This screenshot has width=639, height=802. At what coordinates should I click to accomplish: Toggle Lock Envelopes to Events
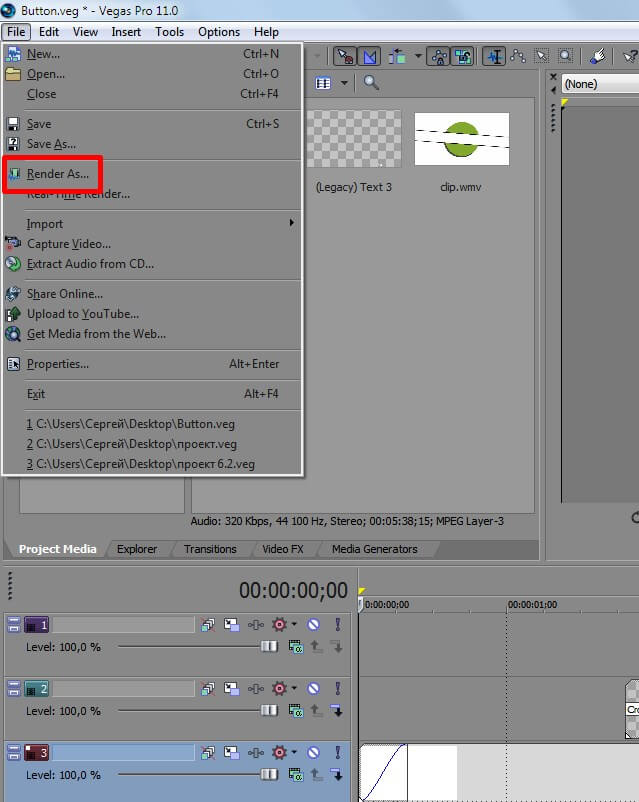[x=438, y=56]
